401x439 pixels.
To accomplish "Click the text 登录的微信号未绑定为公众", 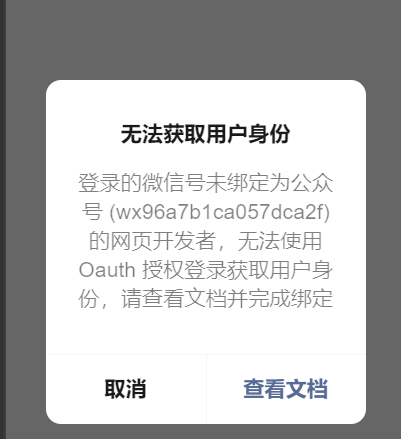I will coord(206,183).
